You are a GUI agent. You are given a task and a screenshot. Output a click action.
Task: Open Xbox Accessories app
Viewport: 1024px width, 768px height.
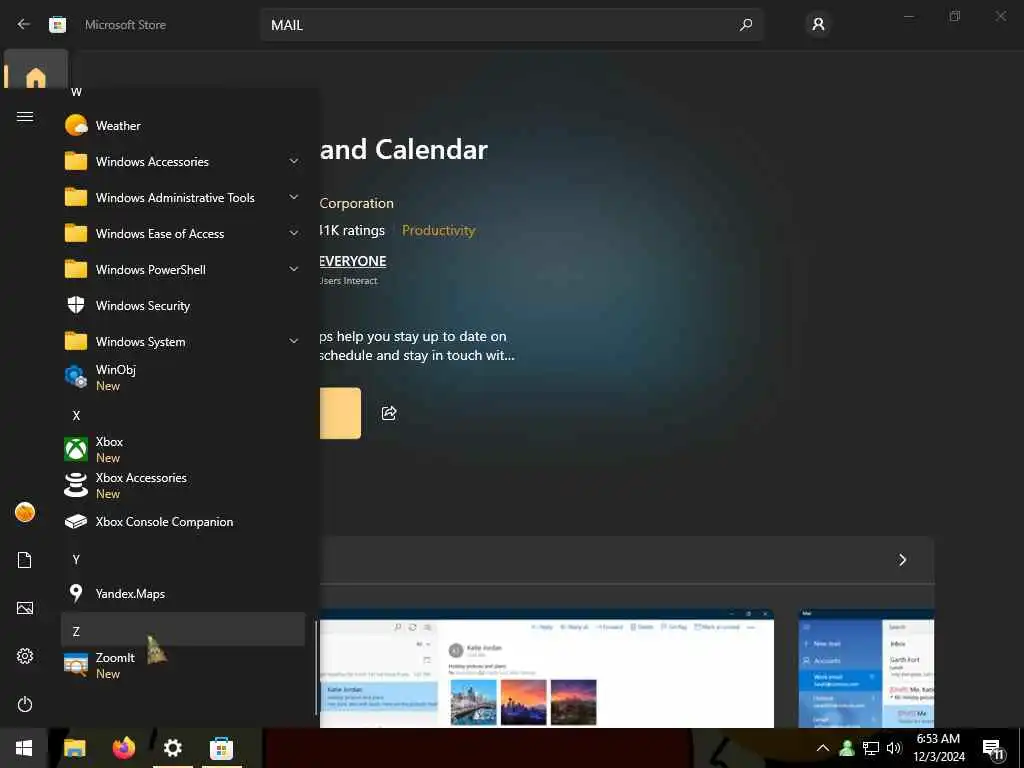coord(183,485)
